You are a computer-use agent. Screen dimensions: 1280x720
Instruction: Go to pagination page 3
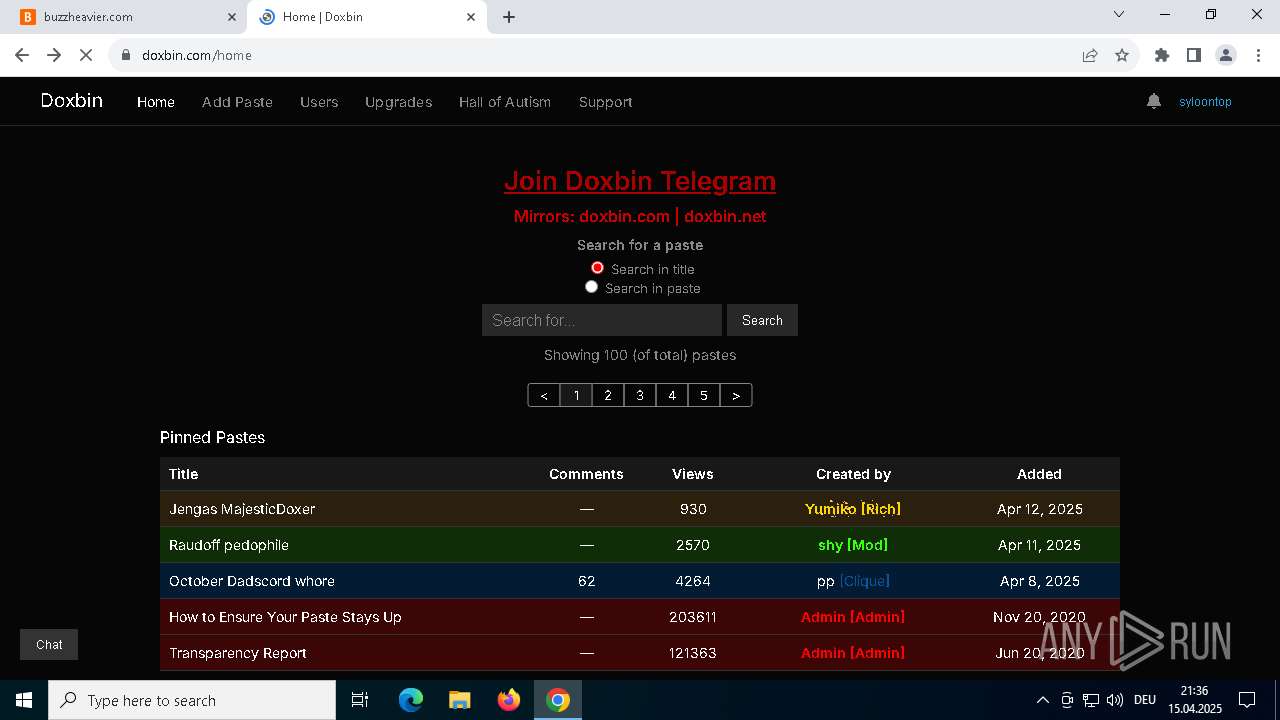click(x=640, y=395)
